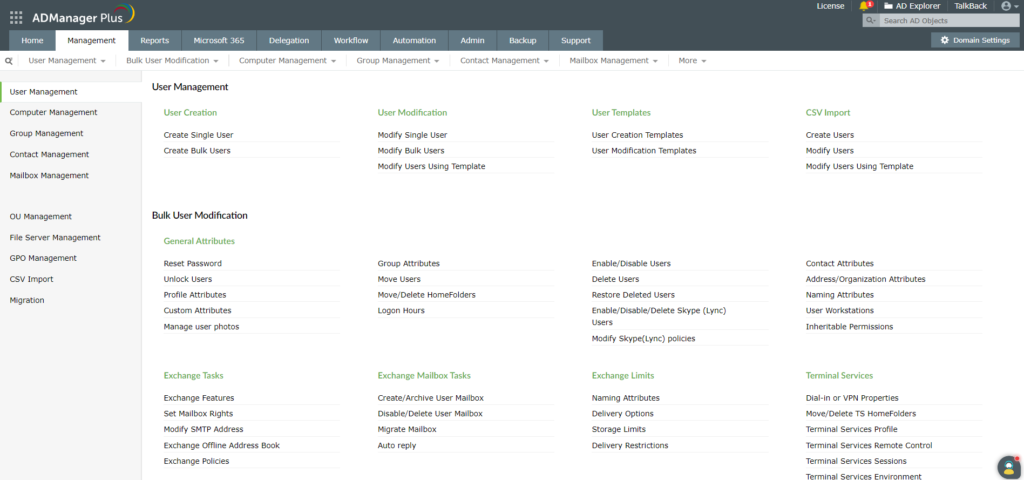Viewport: 1024px width, 480px height.
Task: Open the AD Explorer folder link
Action: pos(912,6)
